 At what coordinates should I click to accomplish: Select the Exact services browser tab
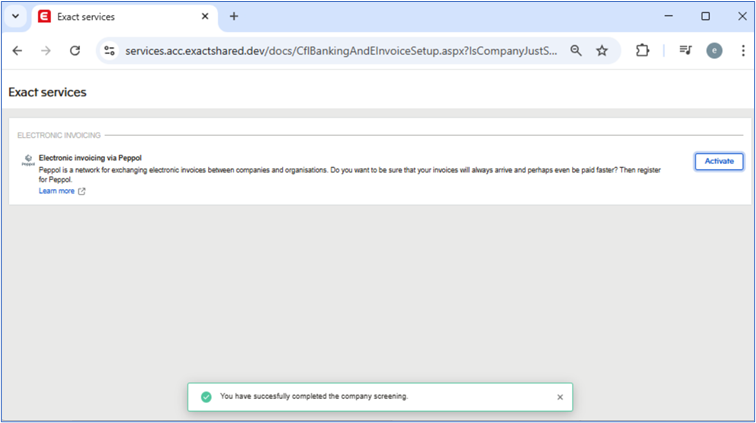coord(110,17)
